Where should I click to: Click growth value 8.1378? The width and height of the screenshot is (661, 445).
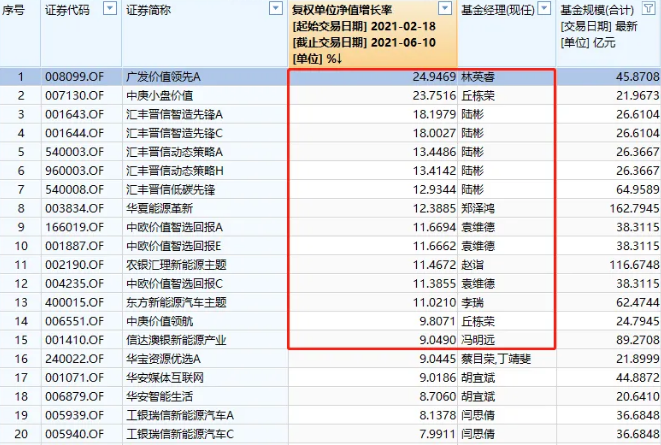(x=438, y=416)
